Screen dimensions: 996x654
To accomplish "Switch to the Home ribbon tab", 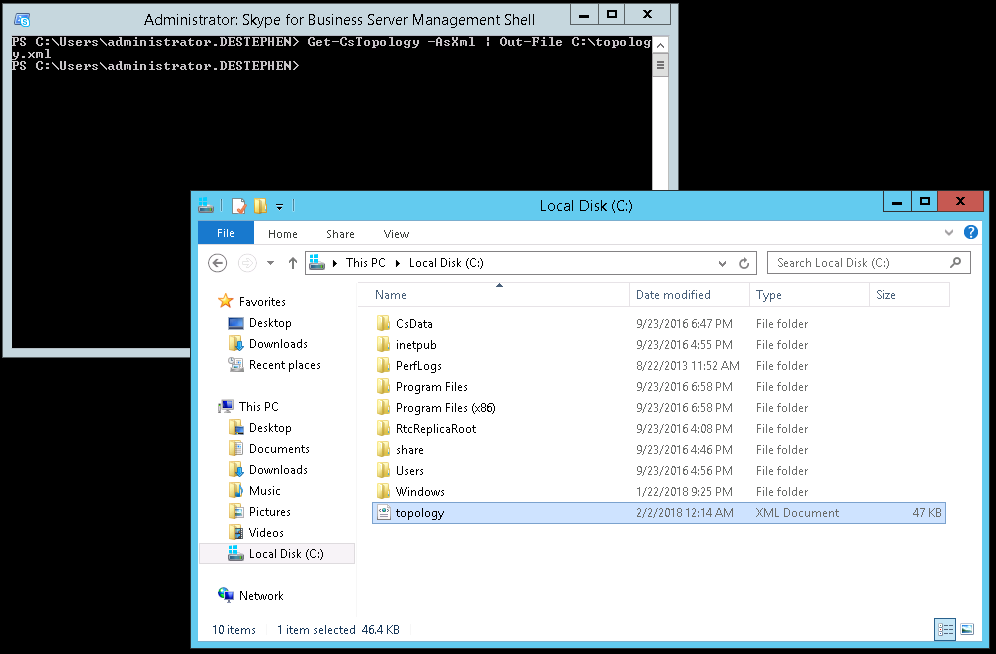I will [283, 234].
